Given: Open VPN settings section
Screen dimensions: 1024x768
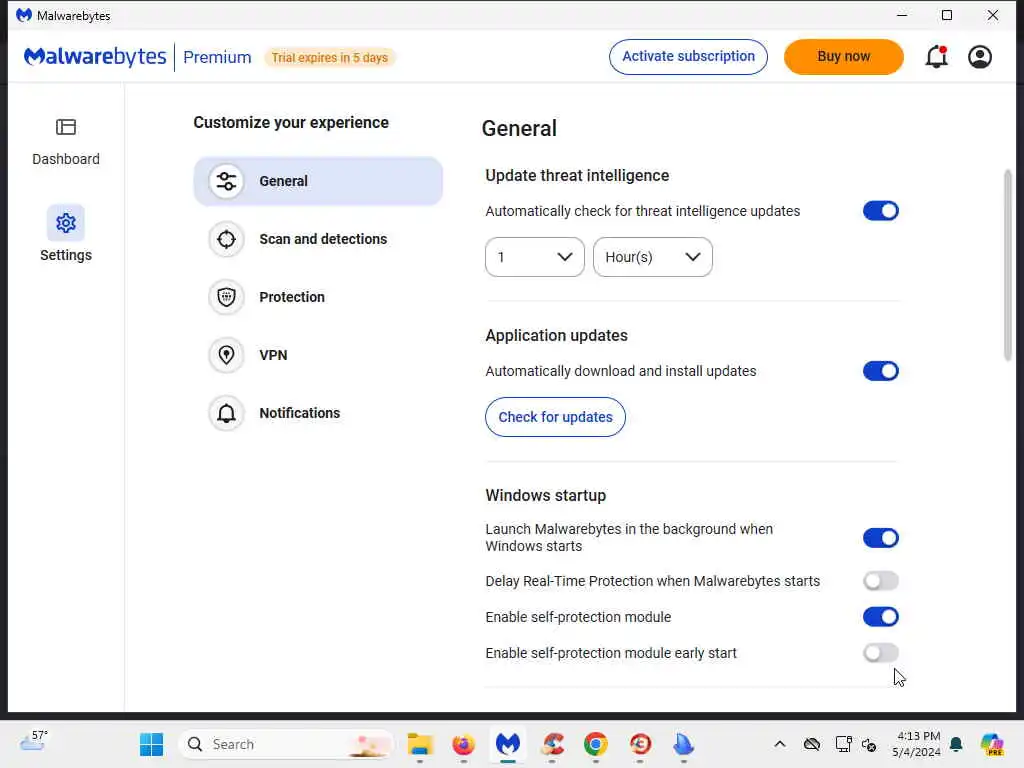Looking at the screenshot, I should click(318, 355).
